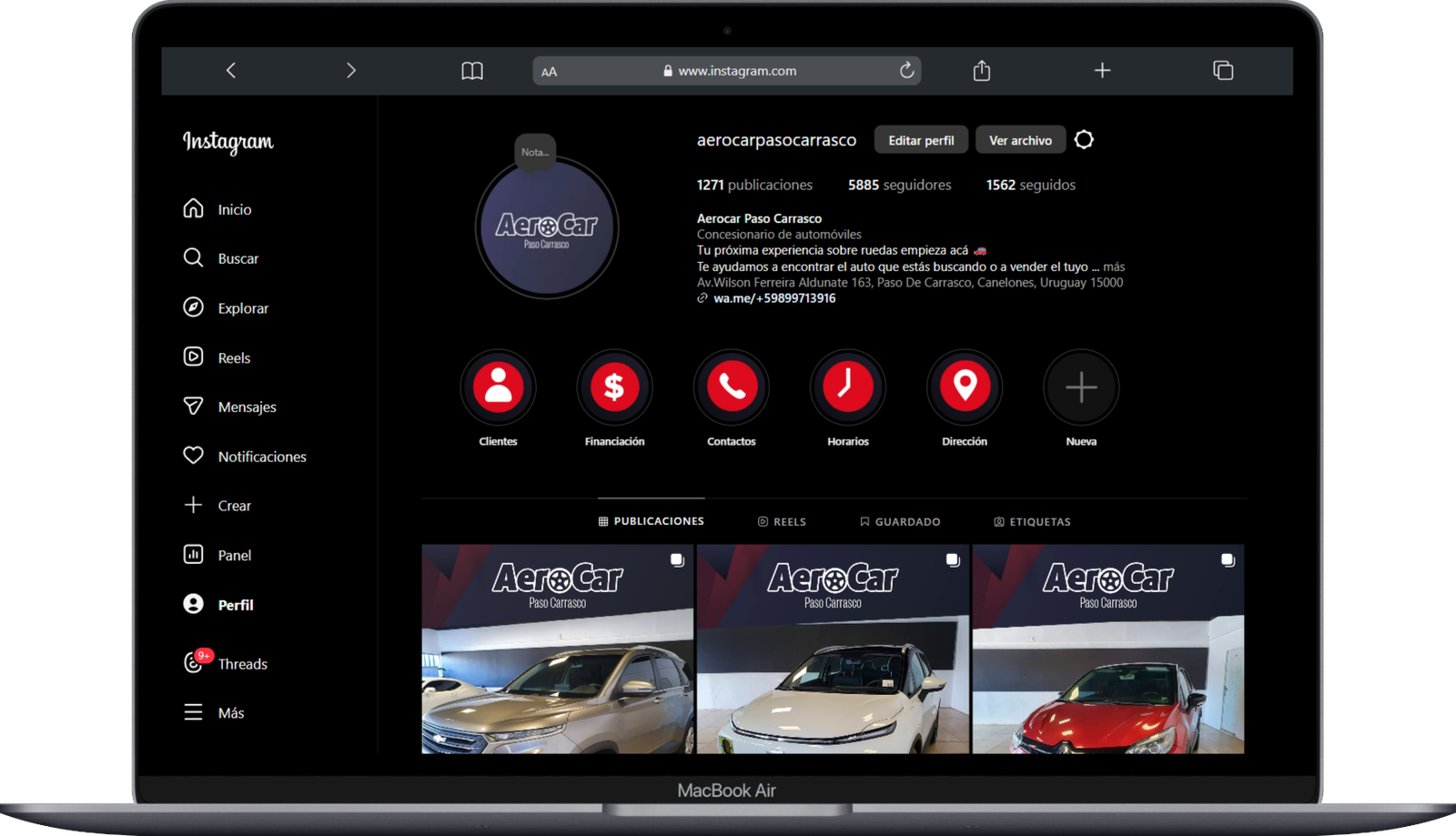The width and height of the screenshot is (1456, 836).
Task: Open the Dirección story highlight
Action: tap(964, 388)
